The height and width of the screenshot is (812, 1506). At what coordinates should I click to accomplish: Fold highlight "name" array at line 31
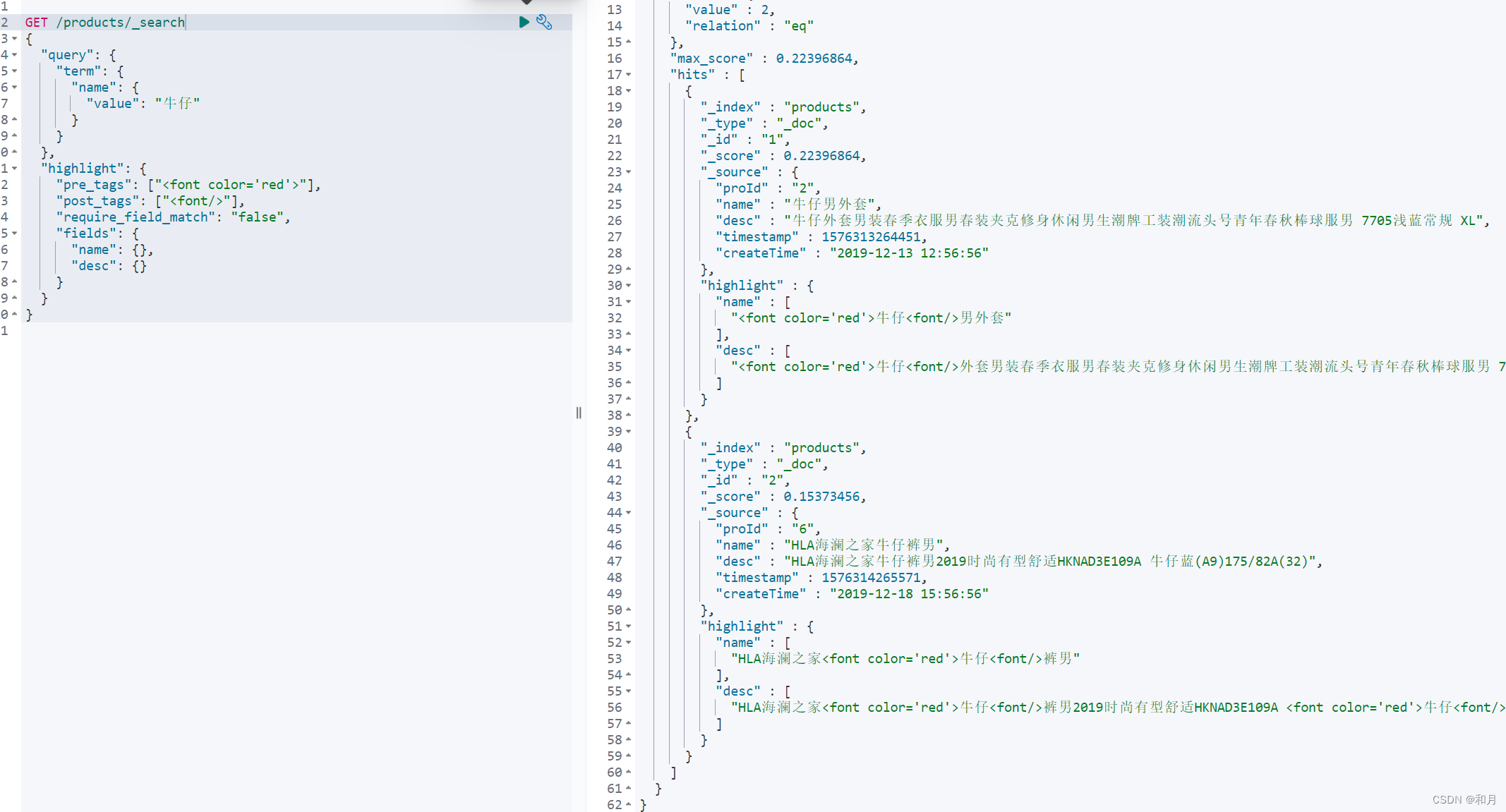pyautogui.click(x=628, y=302)
